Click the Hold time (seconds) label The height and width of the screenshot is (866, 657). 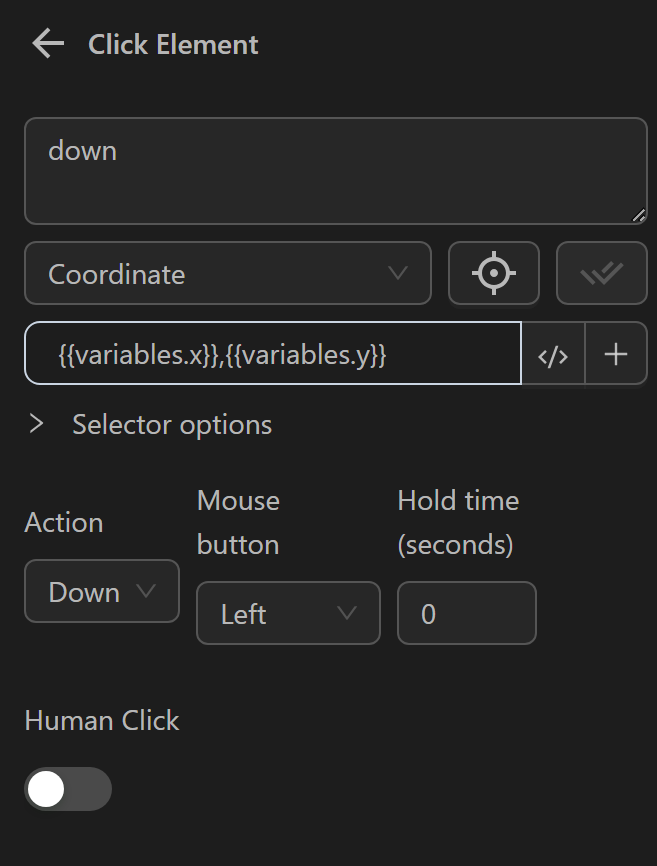pyautogui.click(x=458, y=522)
